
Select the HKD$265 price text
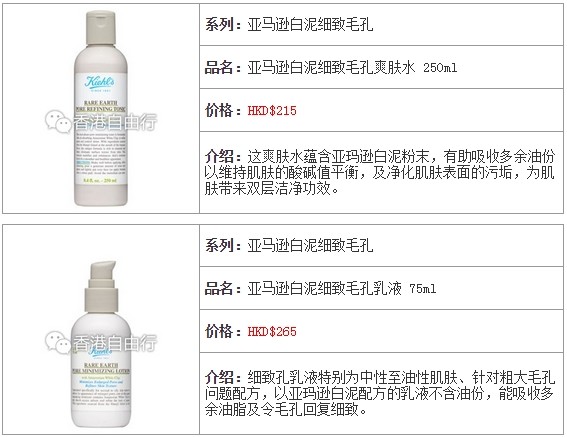tap(272, 331)
